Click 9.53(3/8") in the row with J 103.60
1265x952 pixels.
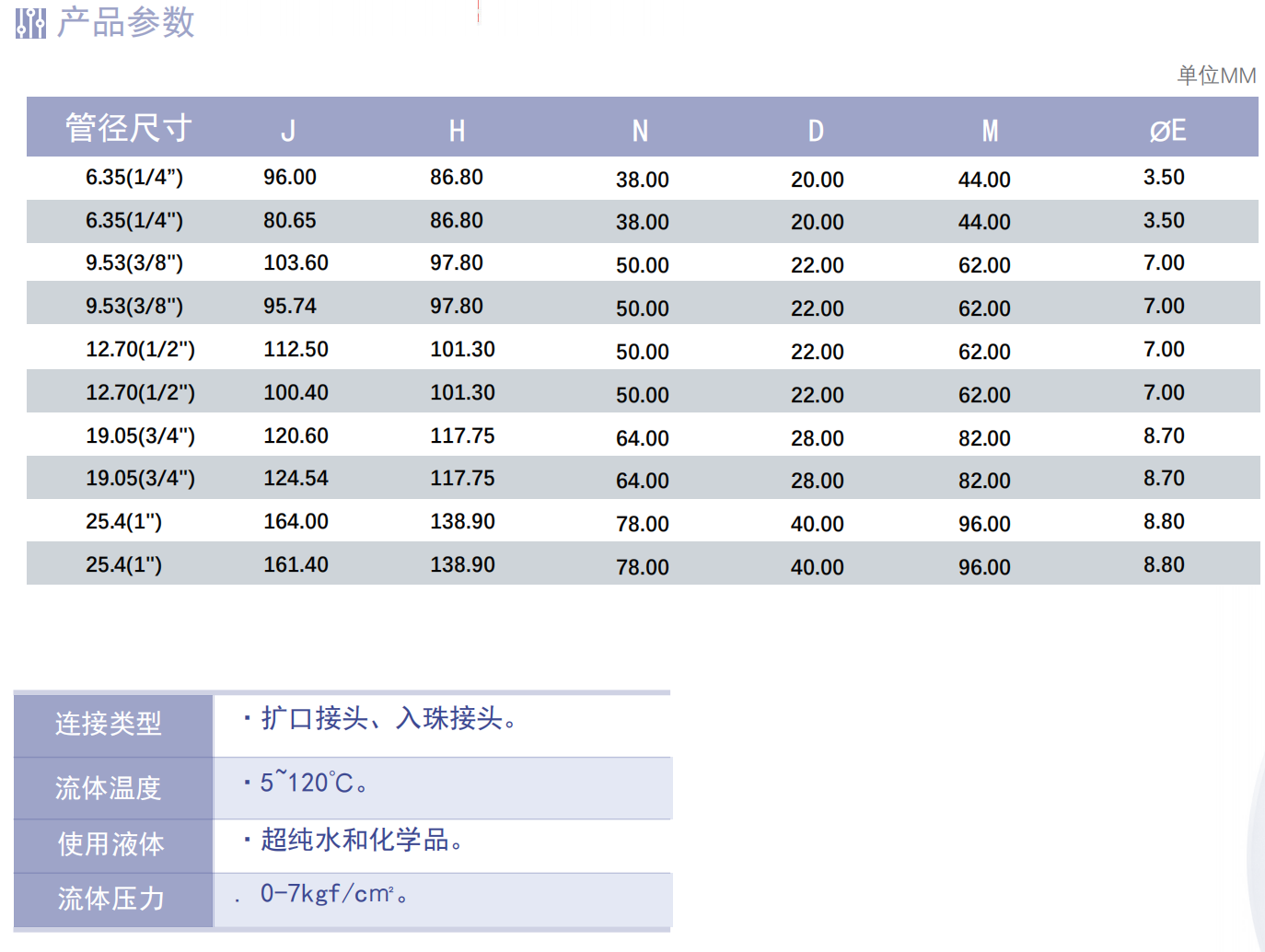[x=134, y=262]
